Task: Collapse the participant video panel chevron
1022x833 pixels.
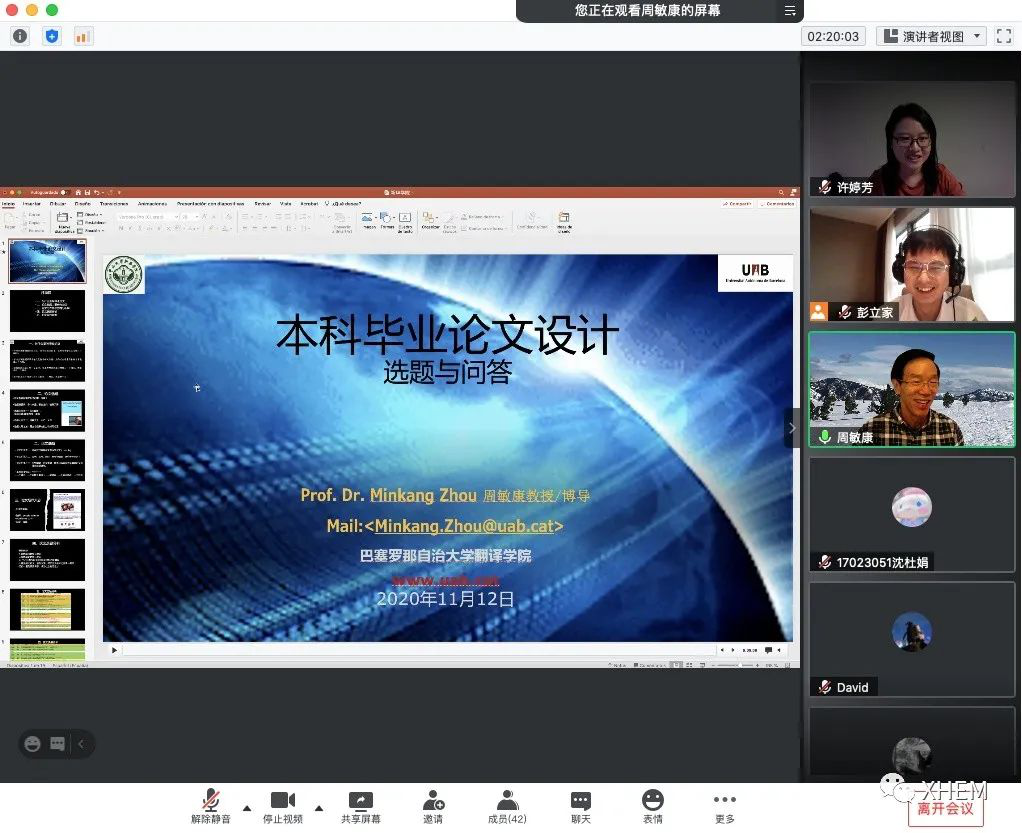Action: pyautogui.click(x=792, y=428)
